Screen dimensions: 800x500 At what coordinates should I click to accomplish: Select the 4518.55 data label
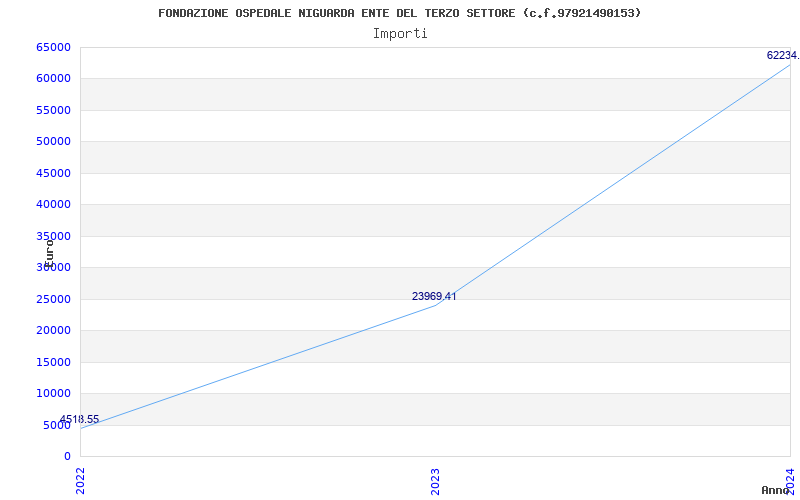[x=79, y=419]
